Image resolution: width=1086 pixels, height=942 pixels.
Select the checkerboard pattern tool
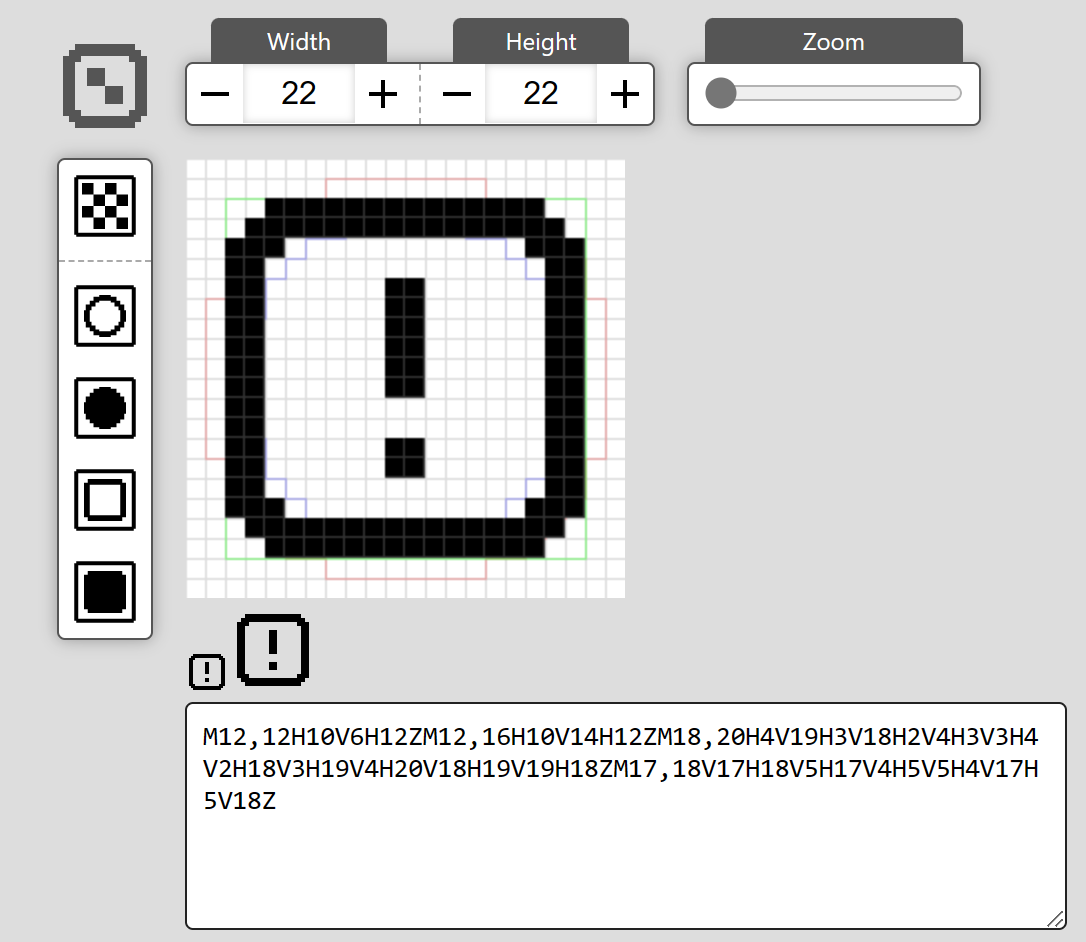(x=104, y=205)
